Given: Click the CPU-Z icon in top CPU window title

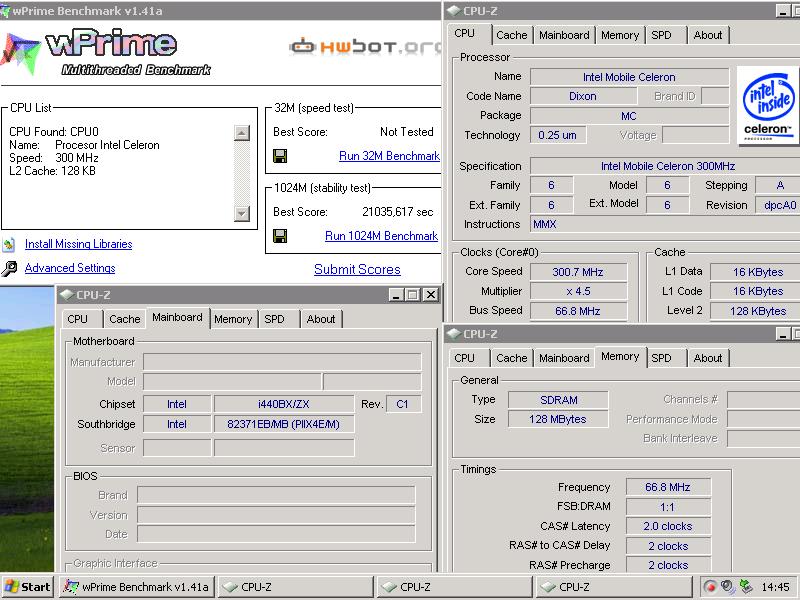Looking at the screenshot, I should point(454,11).
